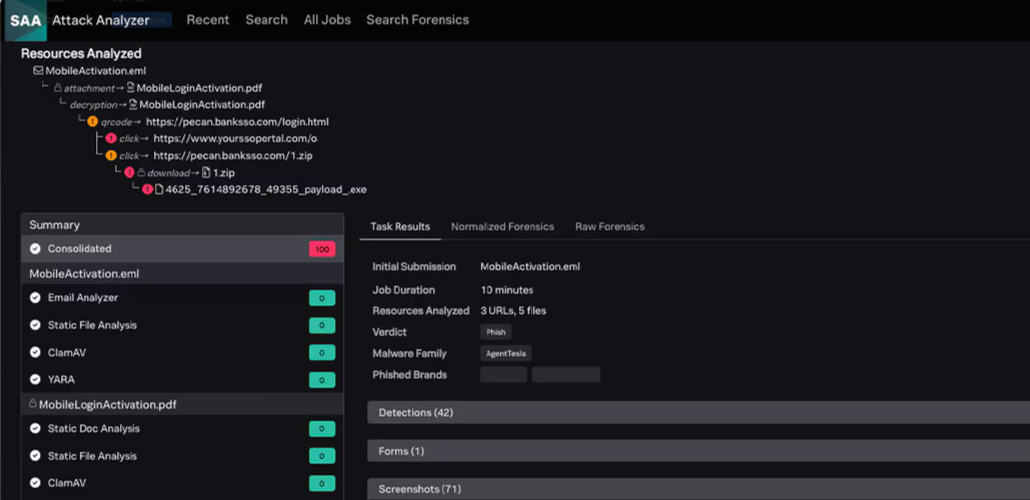The image size is (1030, 500).
Task: Click checkmark icon beside Consolidated
Action: [35, 249]
